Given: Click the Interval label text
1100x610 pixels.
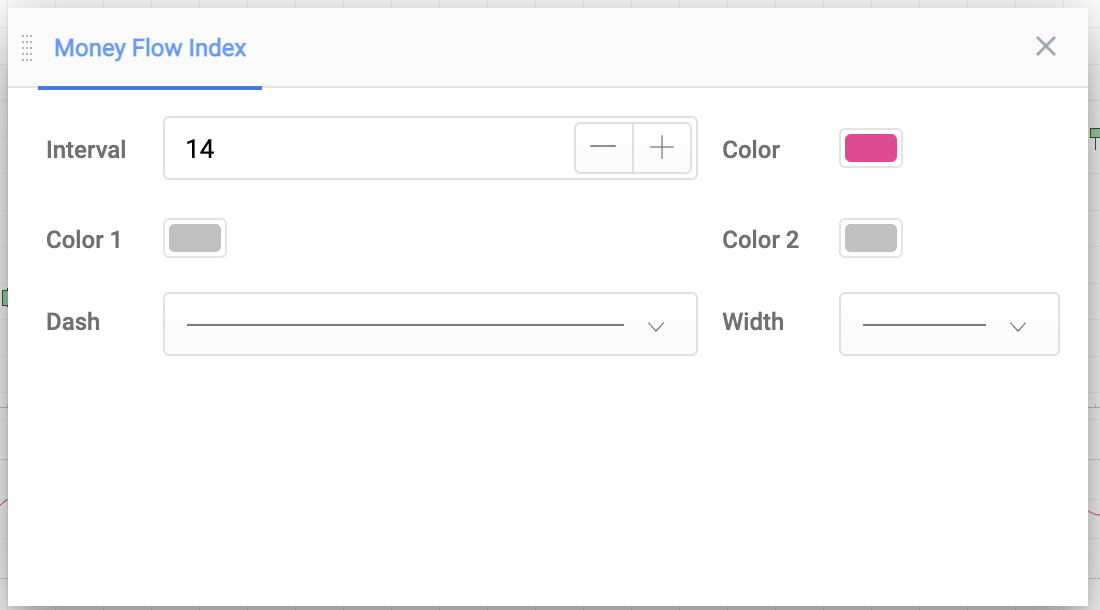Looking at the screenshot, I should (86, 149).
